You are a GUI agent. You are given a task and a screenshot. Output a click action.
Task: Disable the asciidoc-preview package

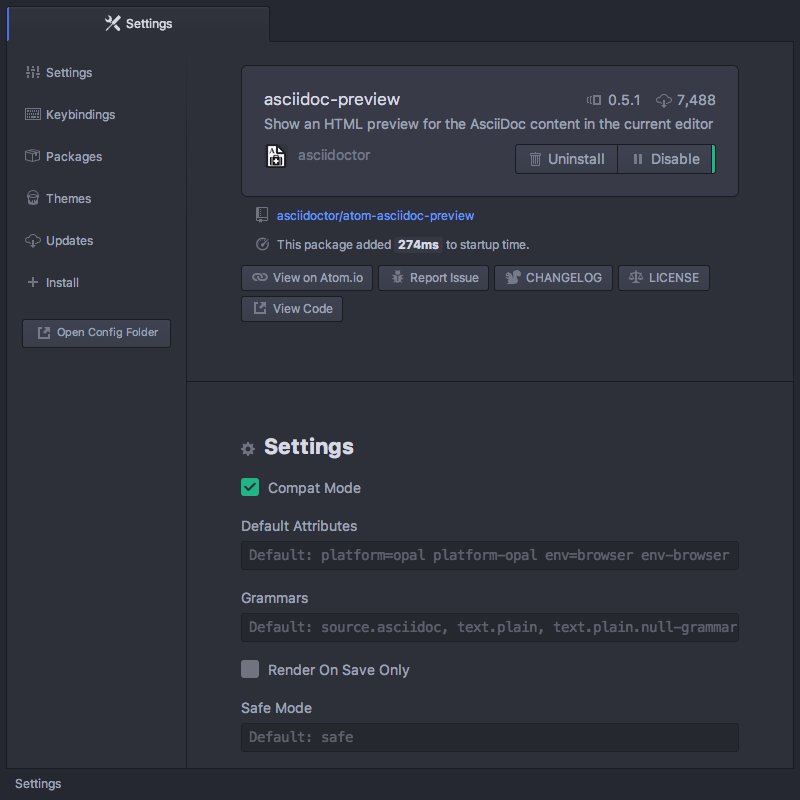tap(672, 158)
